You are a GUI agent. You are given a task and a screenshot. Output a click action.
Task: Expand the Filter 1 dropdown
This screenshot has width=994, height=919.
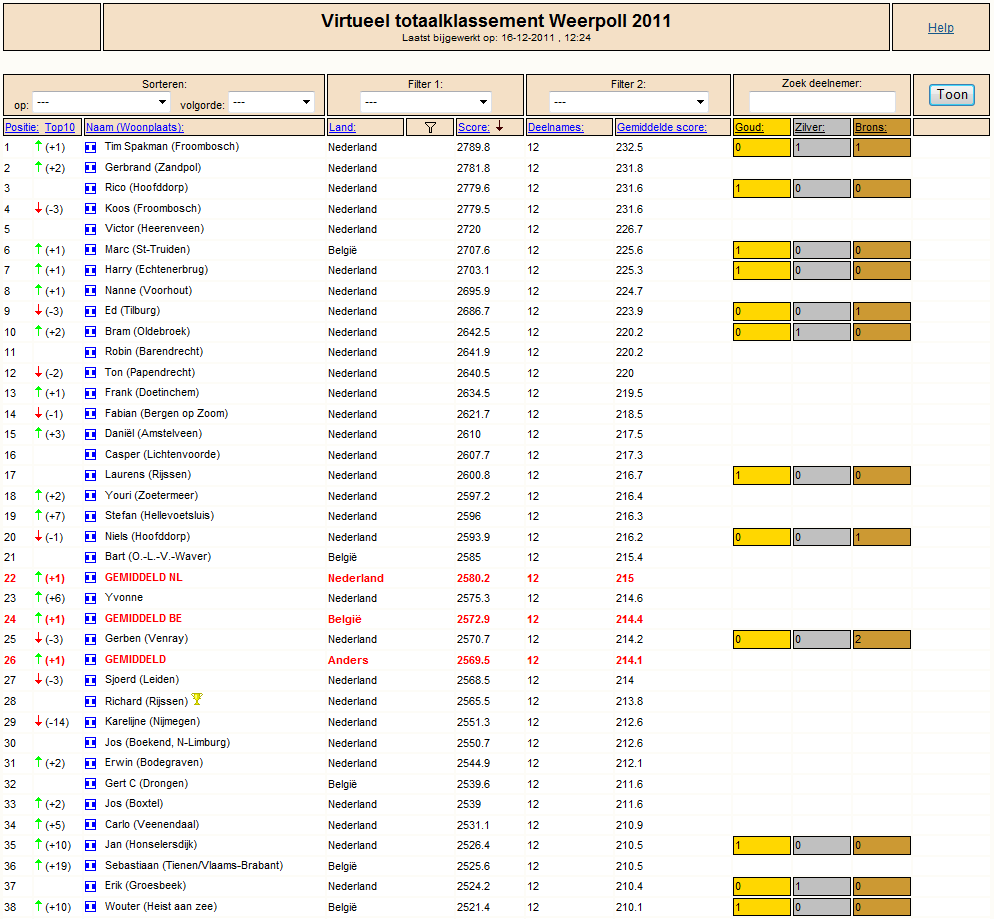[x=426, y=102]
